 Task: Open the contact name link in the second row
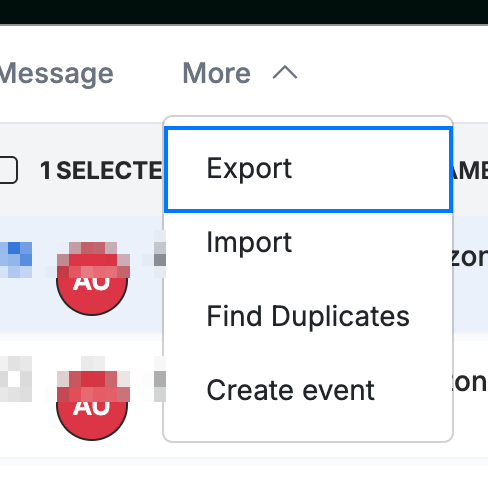pos(470,382)
